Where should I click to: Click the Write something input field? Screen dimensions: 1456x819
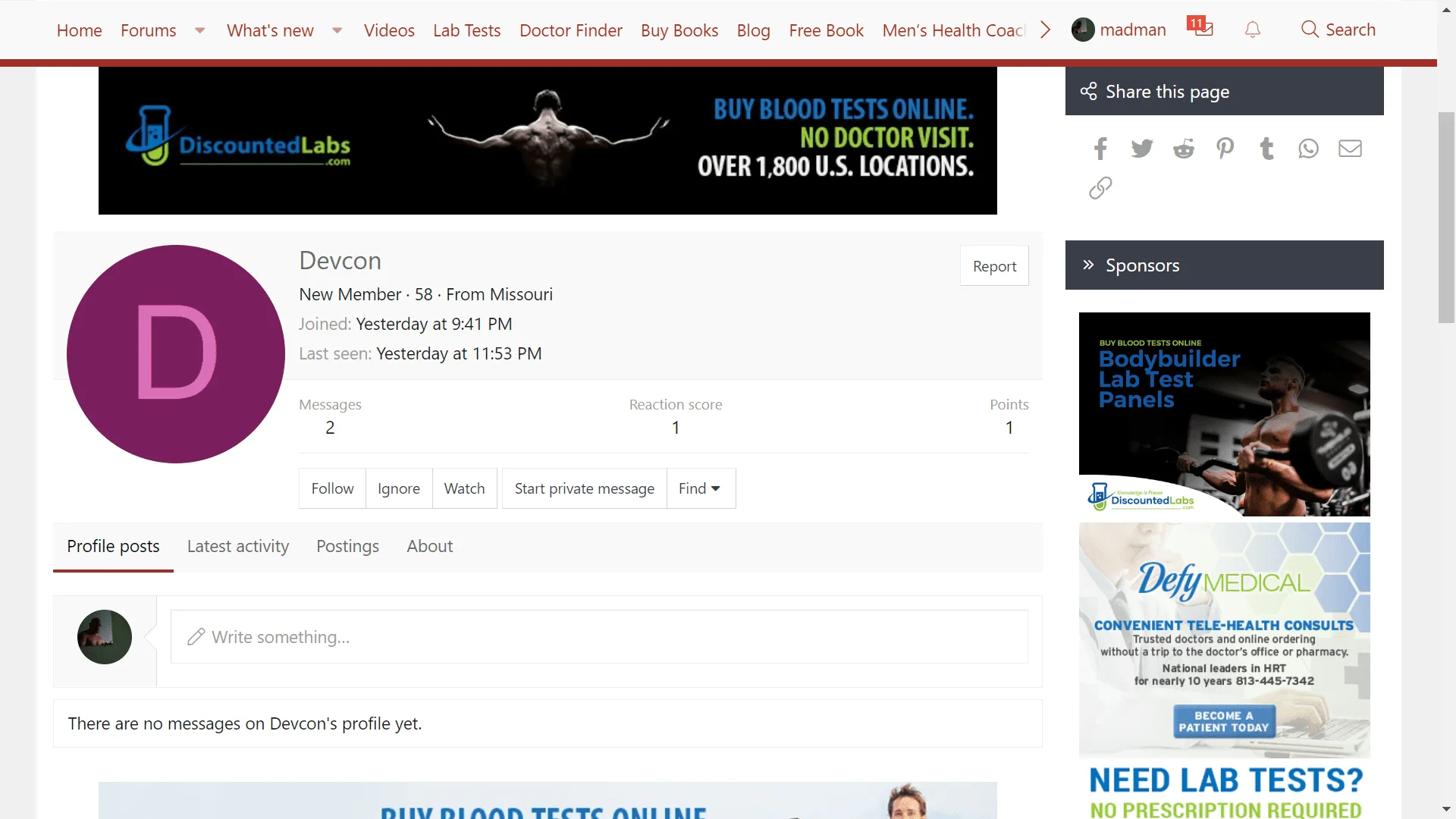tap(599, 637)
